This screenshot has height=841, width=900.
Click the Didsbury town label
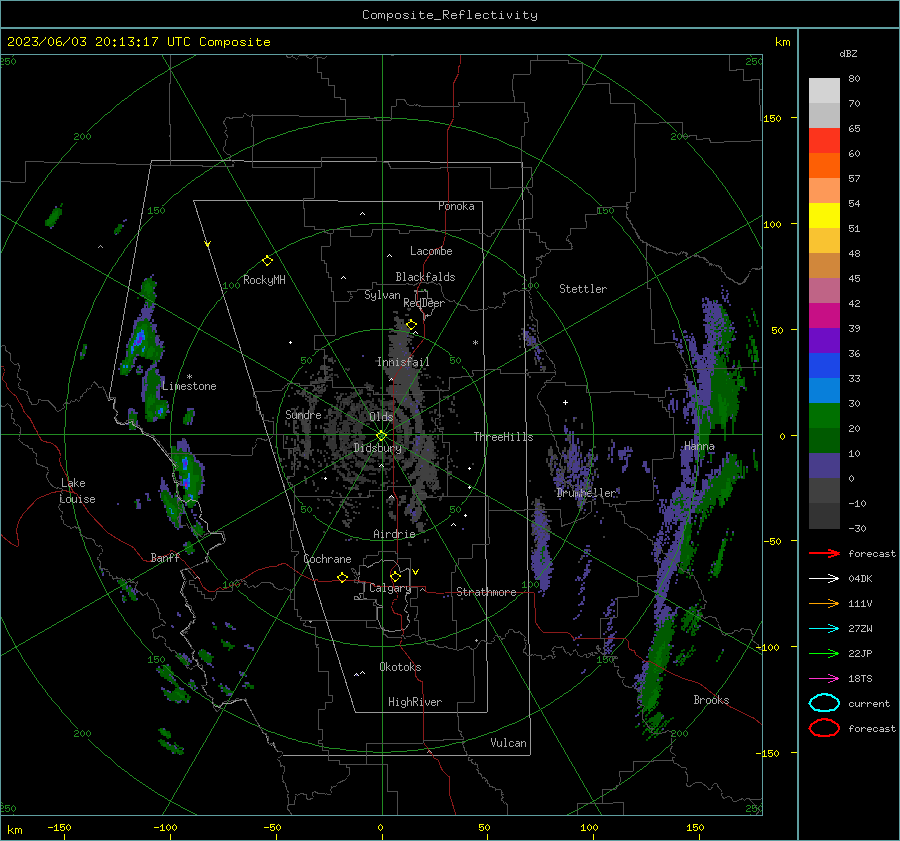[377, 448]
